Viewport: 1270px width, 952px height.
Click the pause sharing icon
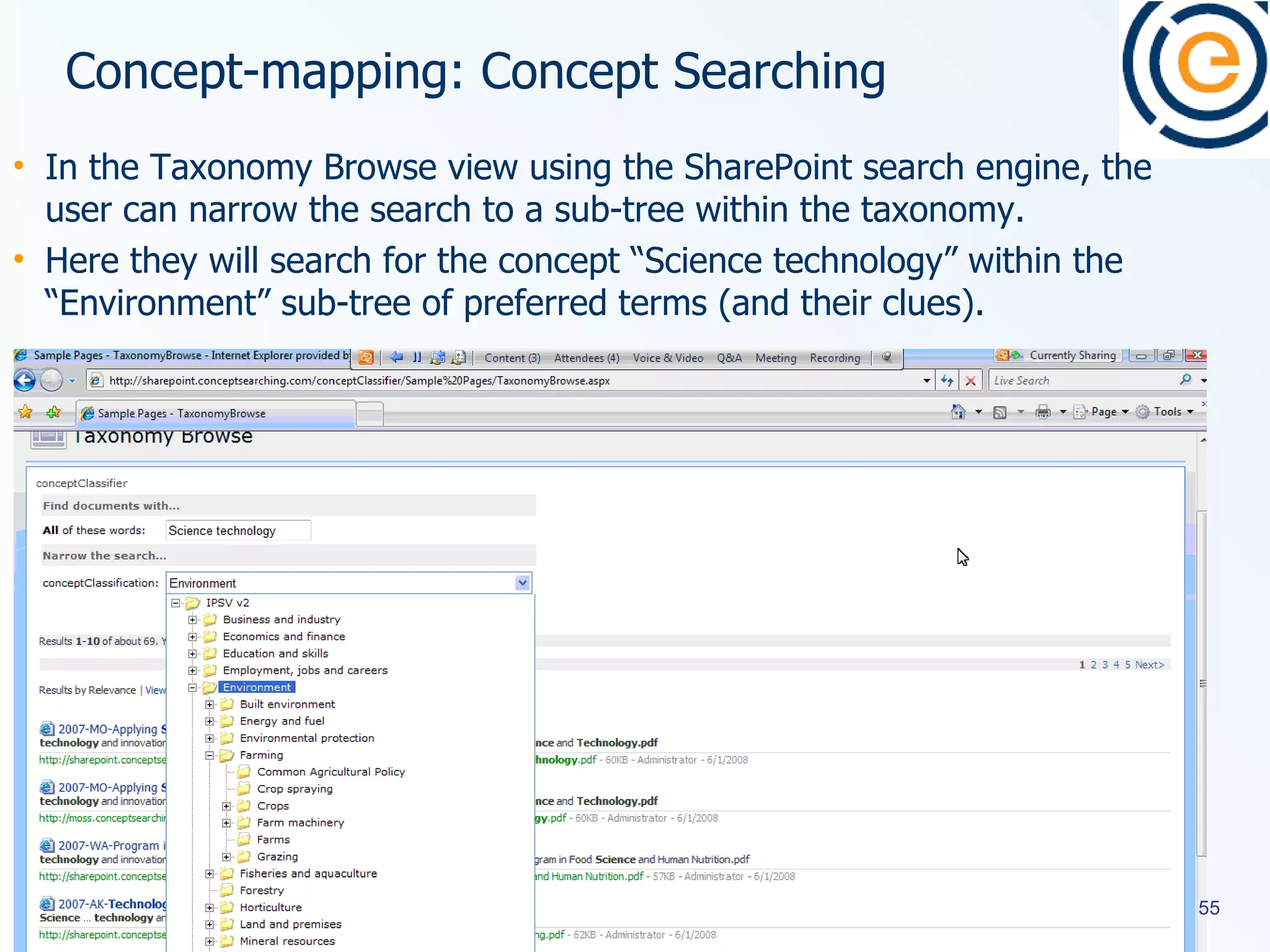(x=417, y=357)
